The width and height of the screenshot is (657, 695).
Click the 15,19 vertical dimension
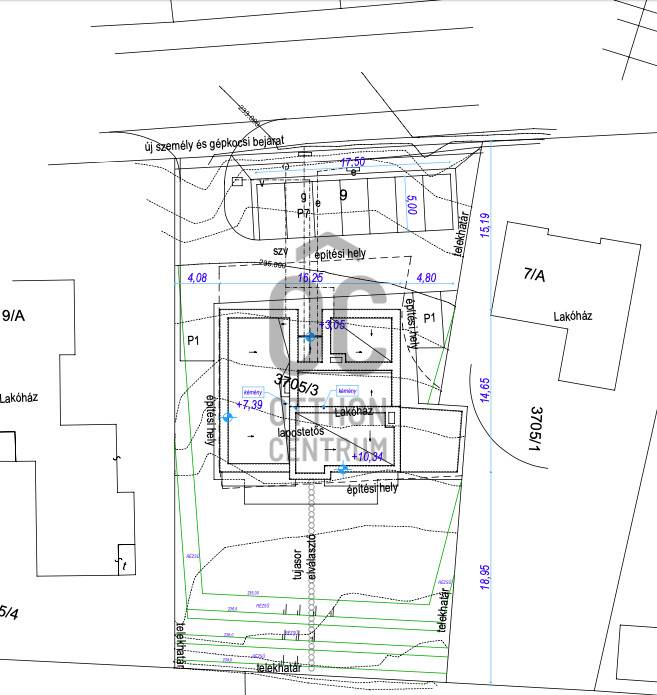[485, 225]
